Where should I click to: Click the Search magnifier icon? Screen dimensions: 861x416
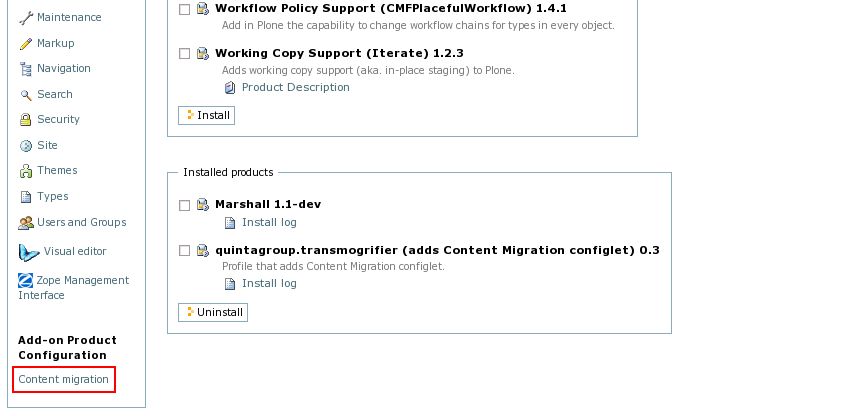(26, 95)
